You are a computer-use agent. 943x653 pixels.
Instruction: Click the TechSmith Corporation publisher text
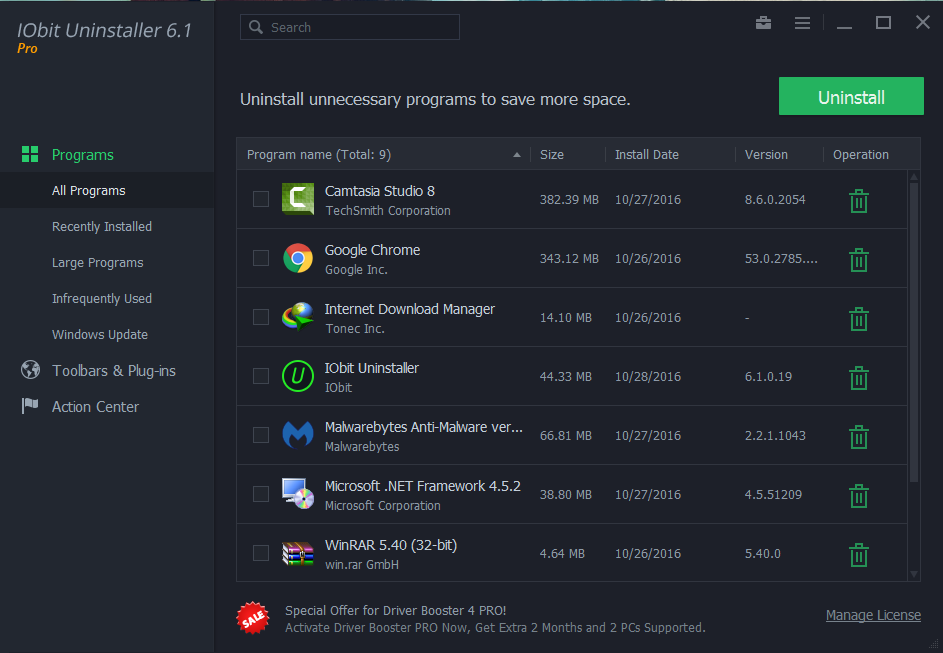point(387,210)
